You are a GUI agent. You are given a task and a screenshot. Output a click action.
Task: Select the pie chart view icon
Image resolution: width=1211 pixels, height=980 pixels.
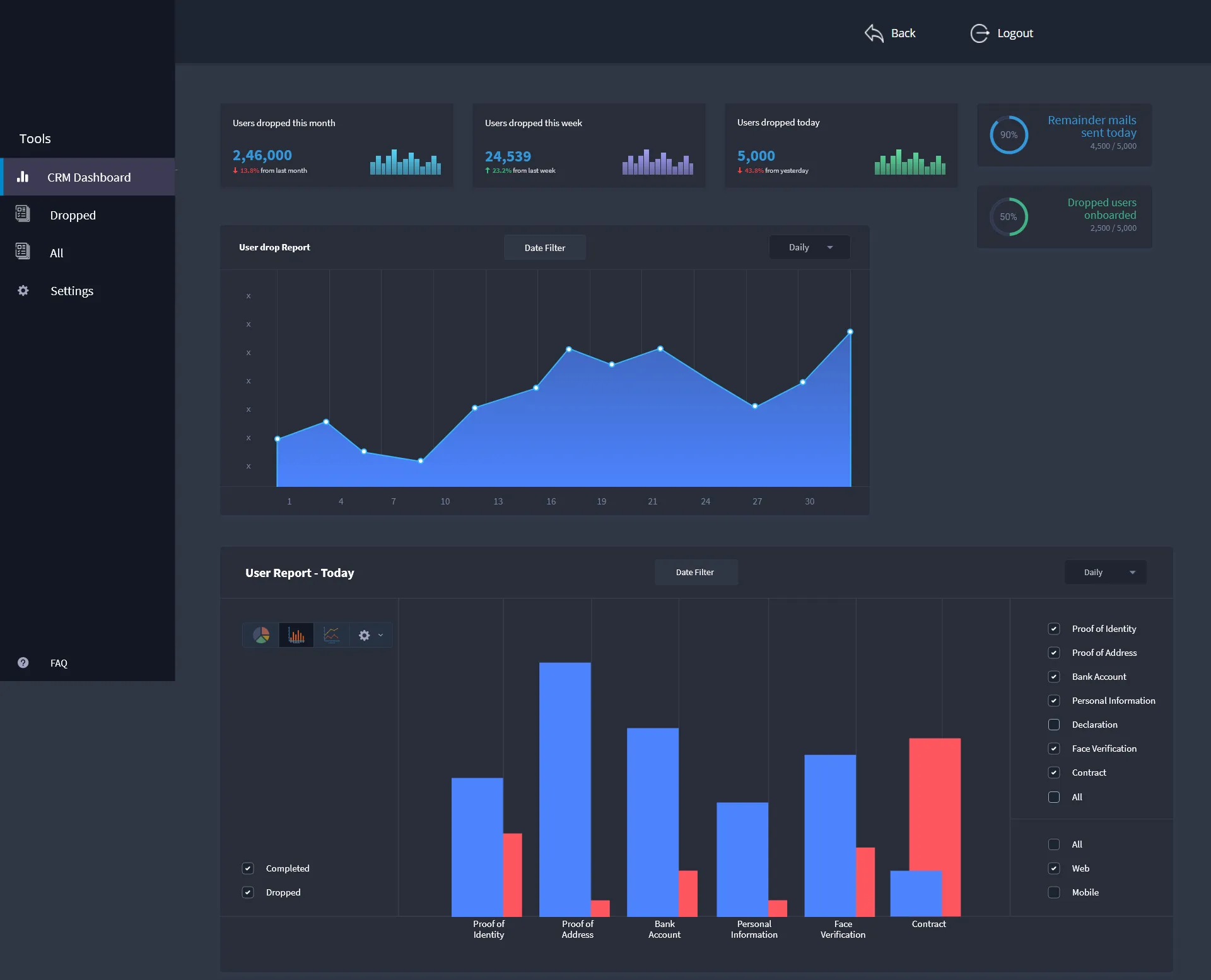coord(261,635)
